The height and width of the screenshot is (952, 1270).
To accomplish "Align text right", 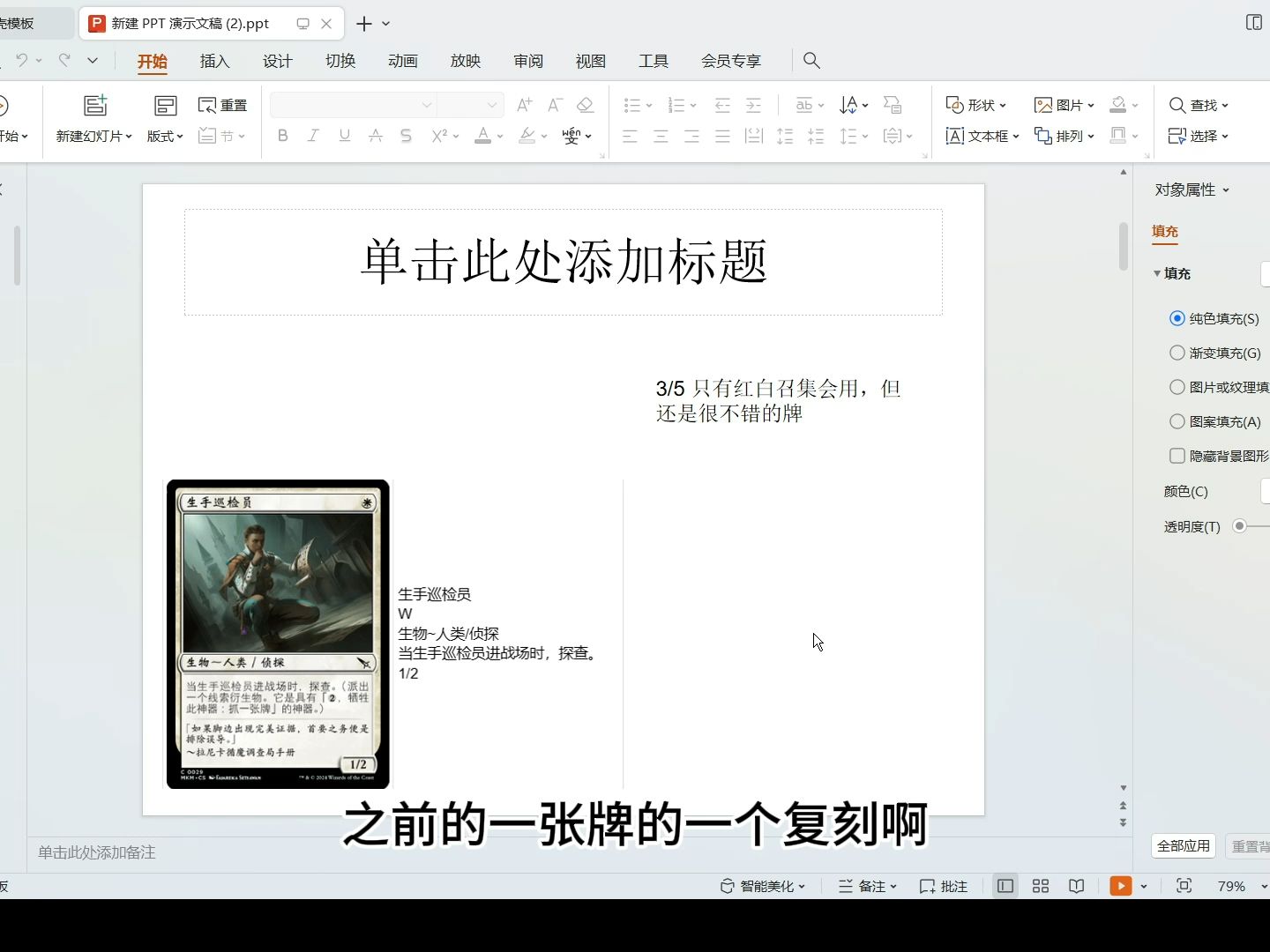I will (691, 136).
